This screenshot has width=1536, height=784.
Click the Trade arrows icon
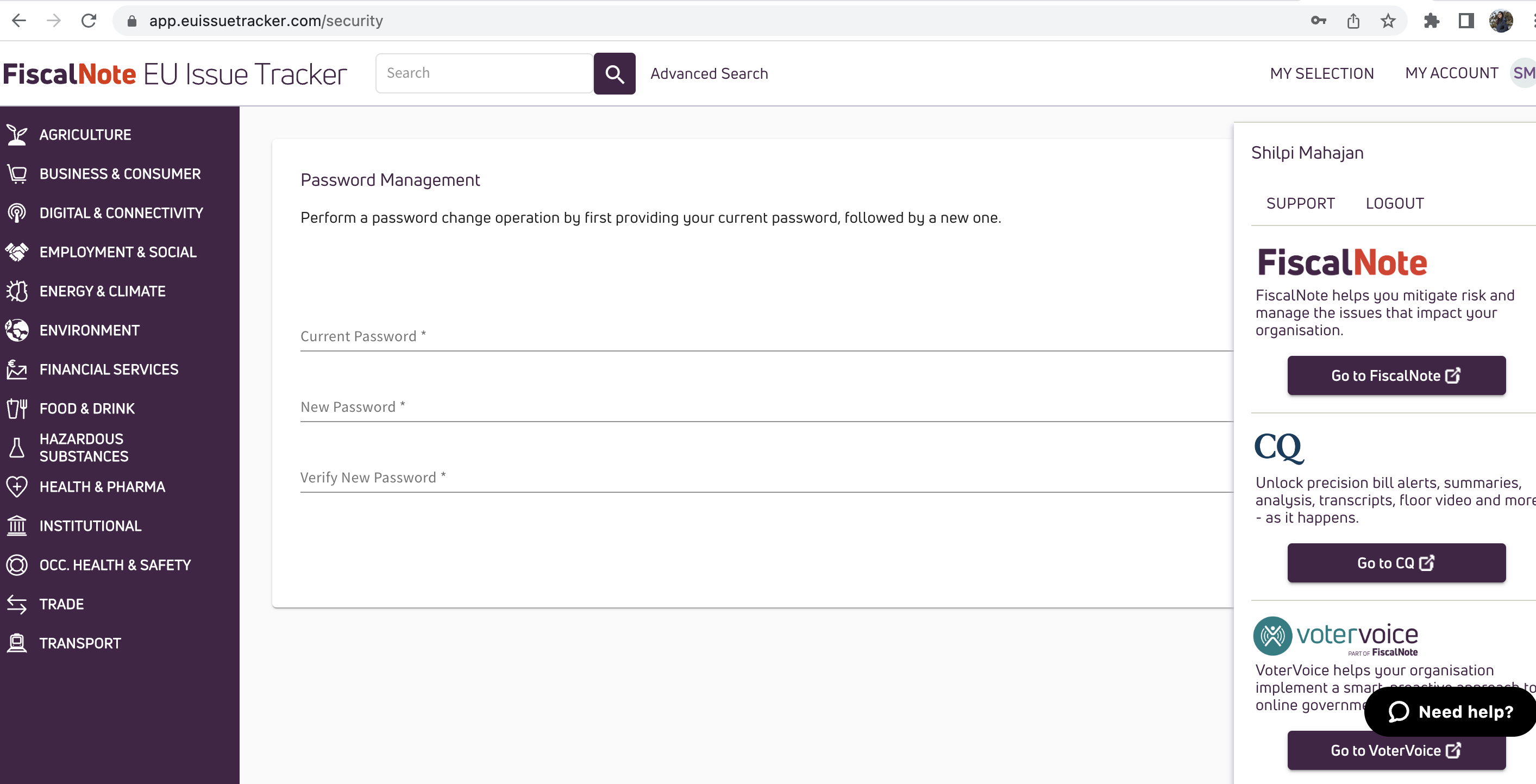[x=17, y=604]
